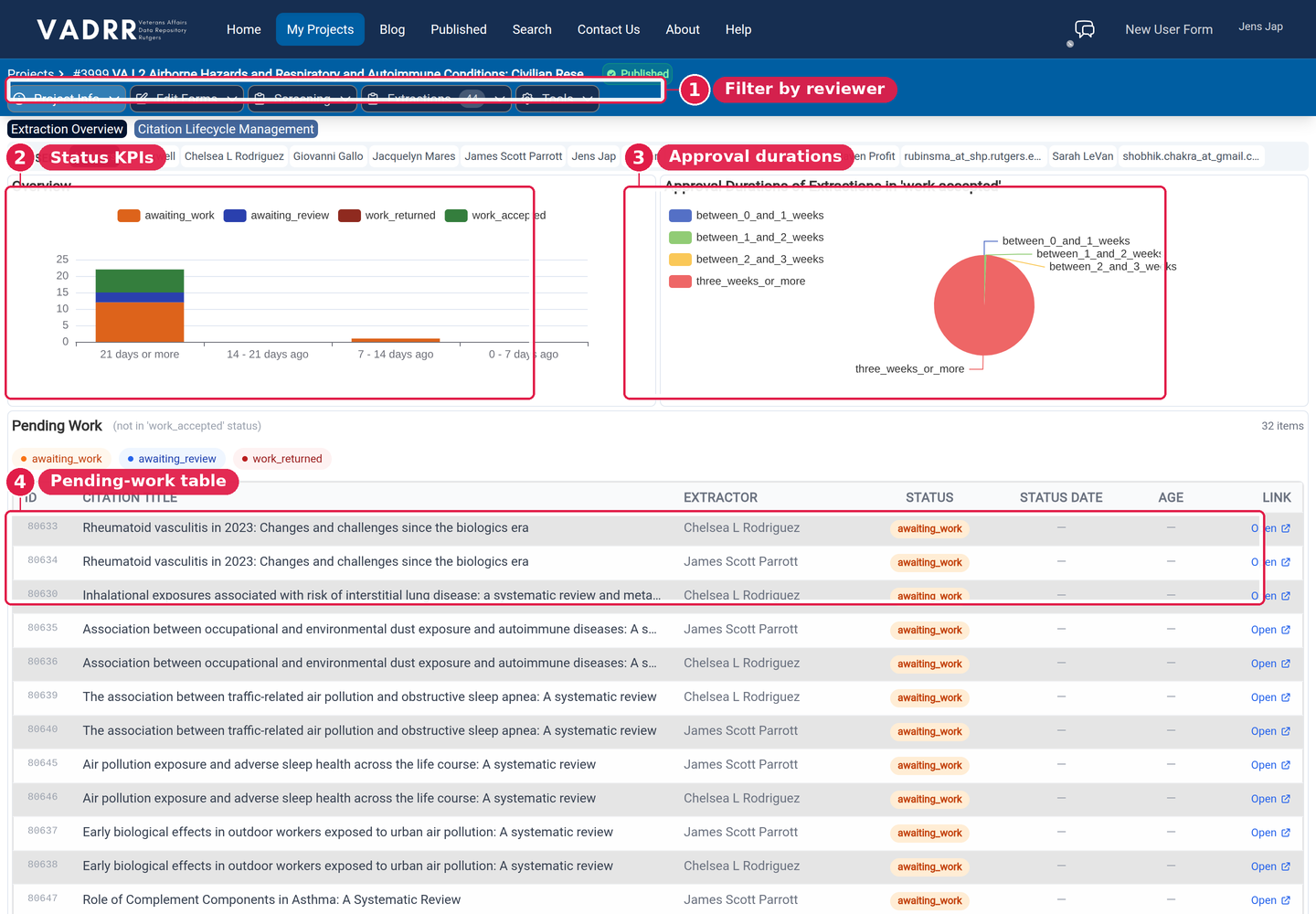Open Jens Jap user menu in header
The width and height of the screenshot is (1316, 914).
click(x=1260, y=27)
